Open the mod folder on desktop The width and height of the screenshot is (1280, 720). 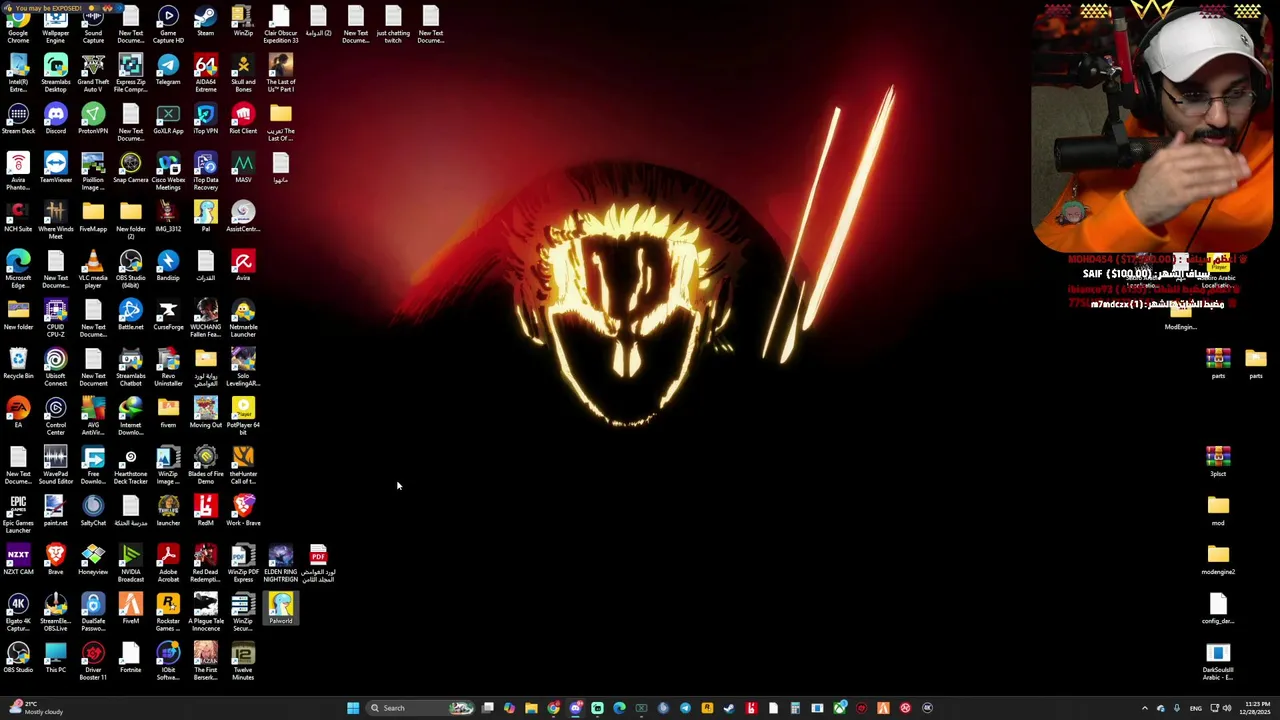(x=1218, y=511)
